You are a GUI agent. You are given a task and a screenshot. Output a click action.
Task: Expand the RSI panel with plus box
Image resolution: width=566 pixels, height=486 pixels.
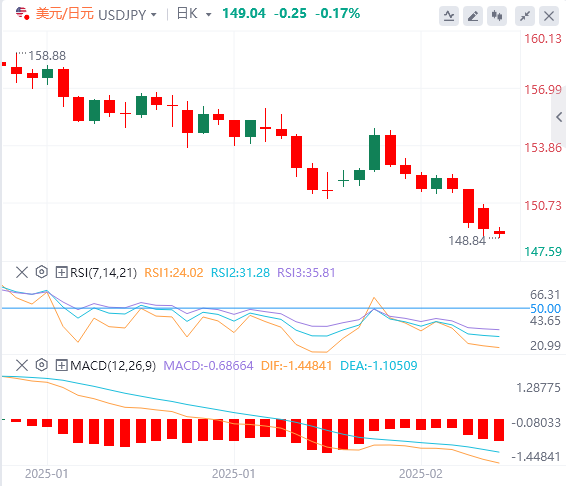point(61,272)
